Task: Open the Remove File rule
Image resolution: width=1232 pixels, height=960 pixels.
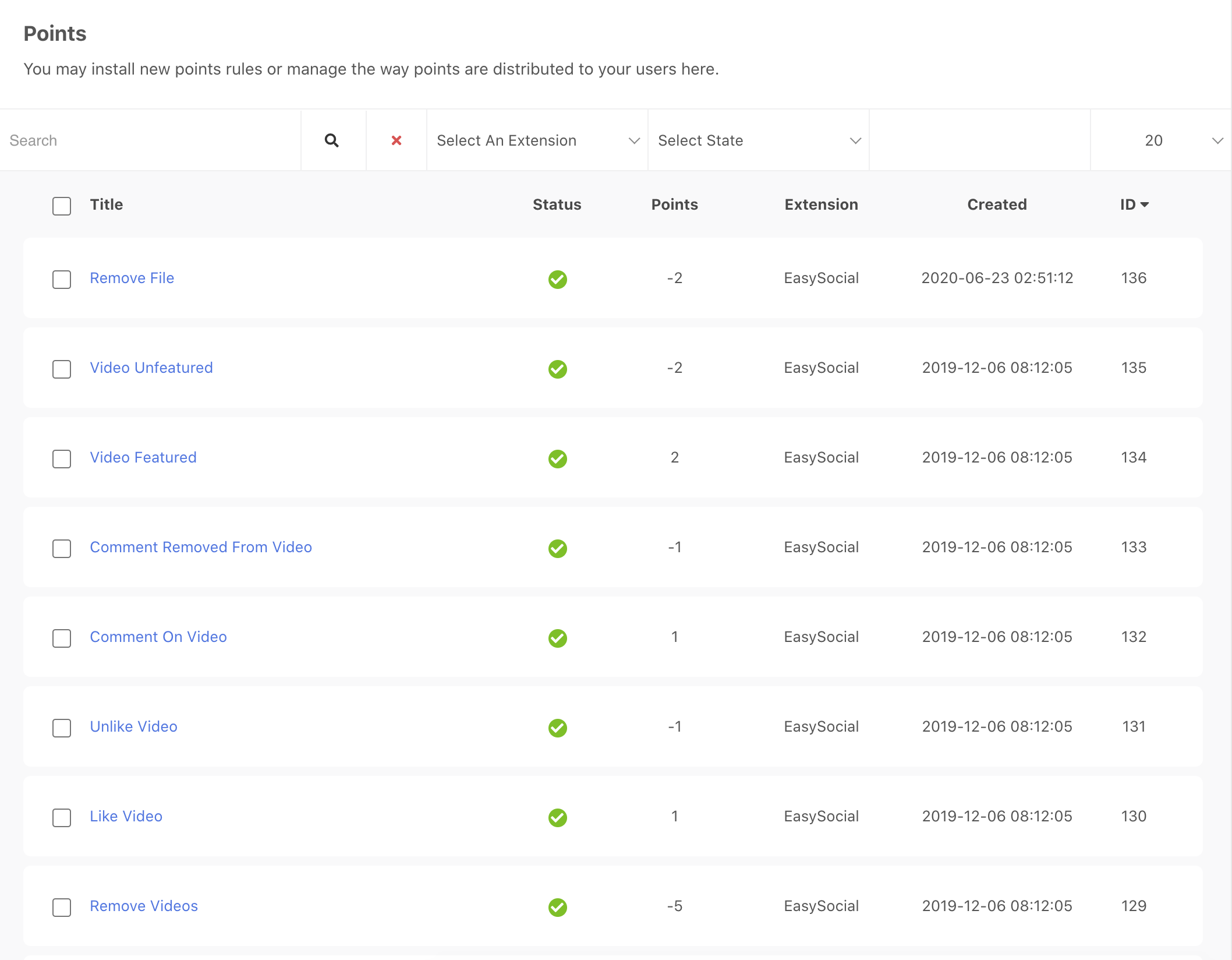Action: 132,278
